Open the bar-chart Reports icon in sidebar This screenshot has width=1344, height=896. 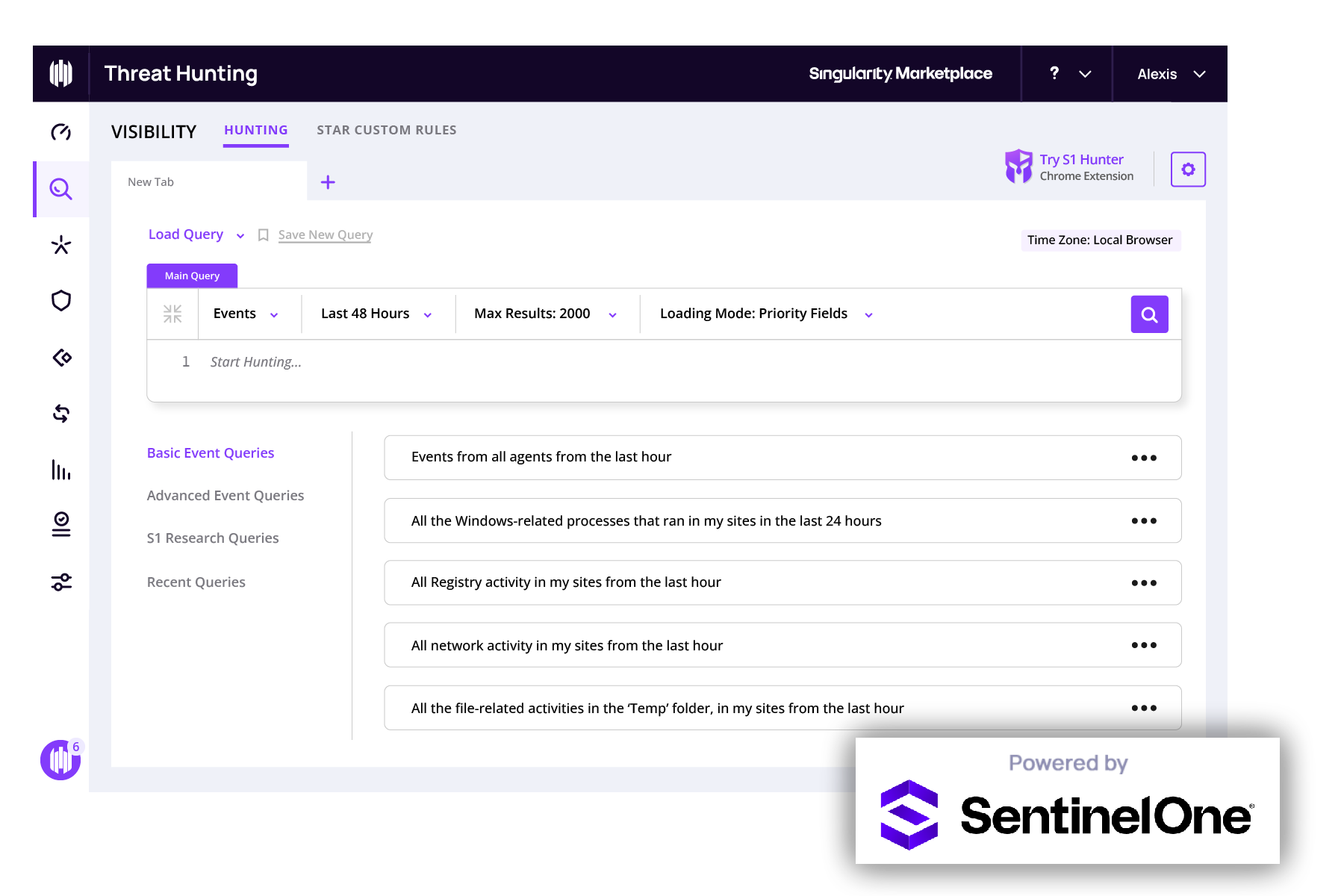coord(61,470)
